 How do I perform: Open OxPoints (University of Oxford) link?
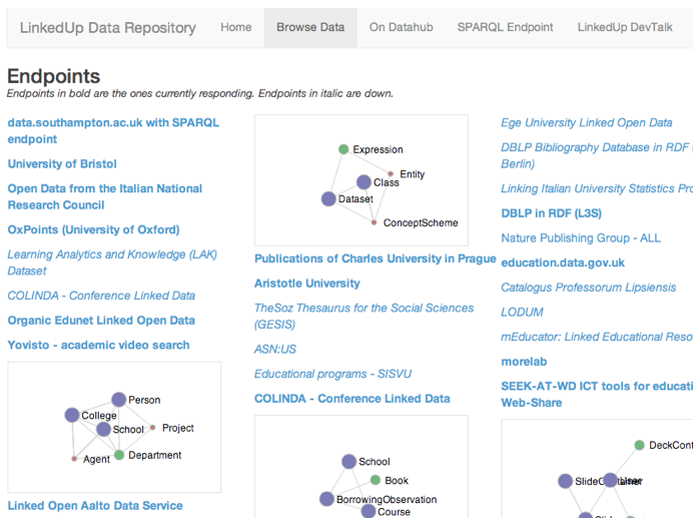pyautogui.click(x=94, y=230)
